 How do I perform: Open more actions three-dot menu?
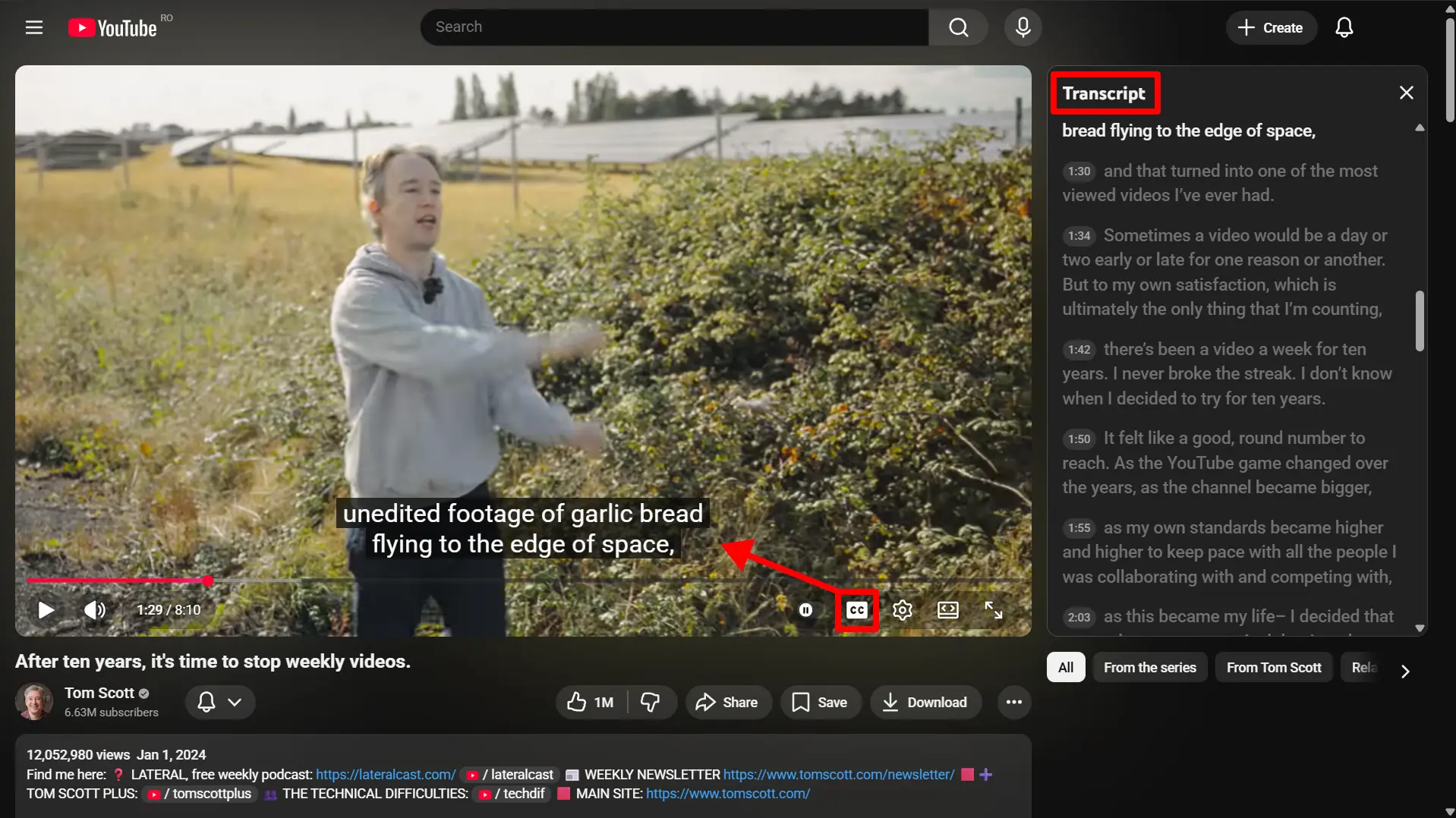click(x=1013, y=703)
